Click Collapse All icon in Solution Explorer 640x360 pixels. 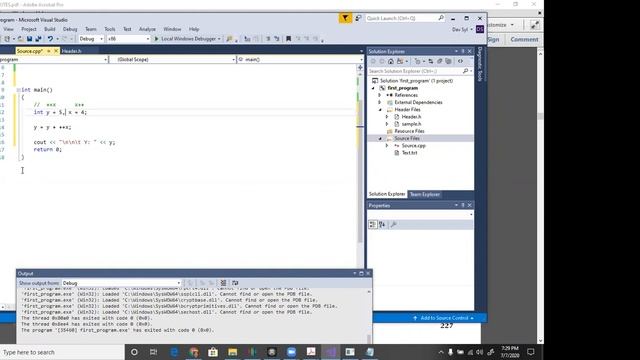click(440, 61)
